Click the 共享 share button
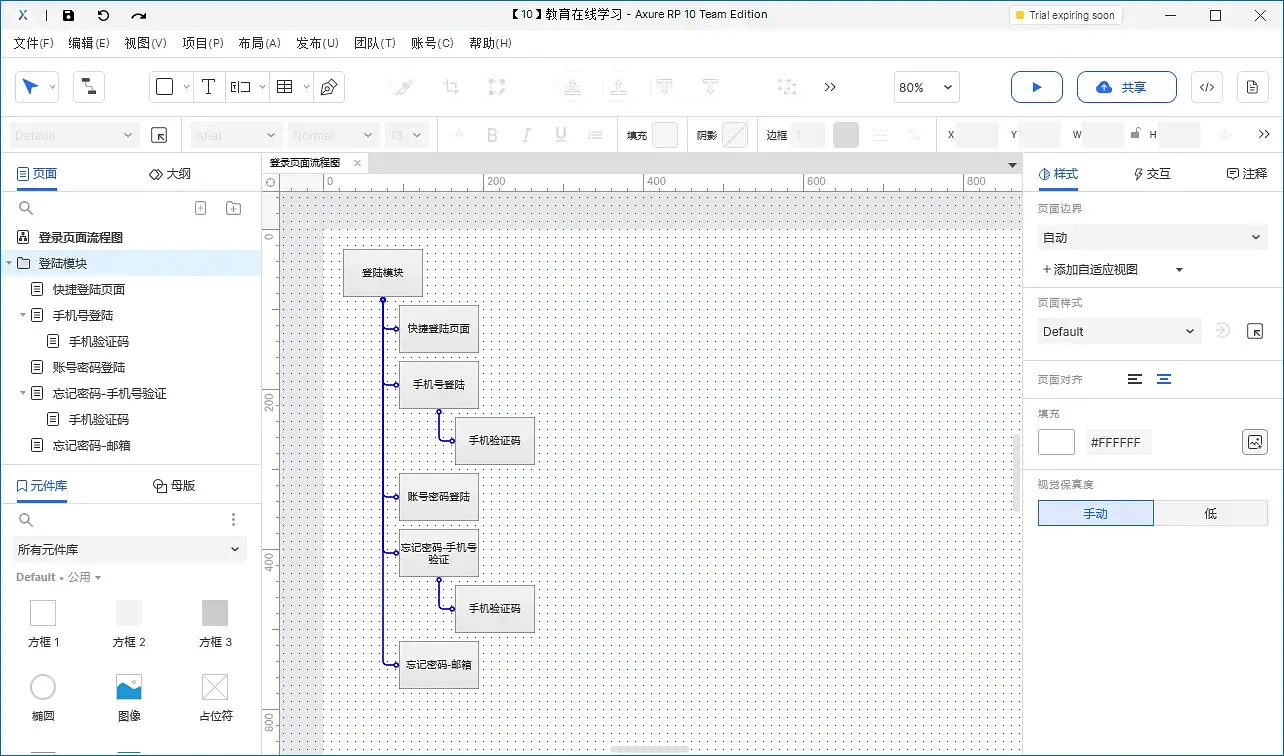This screenshot has width=1284, height=756. pyautogui.click(x=1120, y=87)
